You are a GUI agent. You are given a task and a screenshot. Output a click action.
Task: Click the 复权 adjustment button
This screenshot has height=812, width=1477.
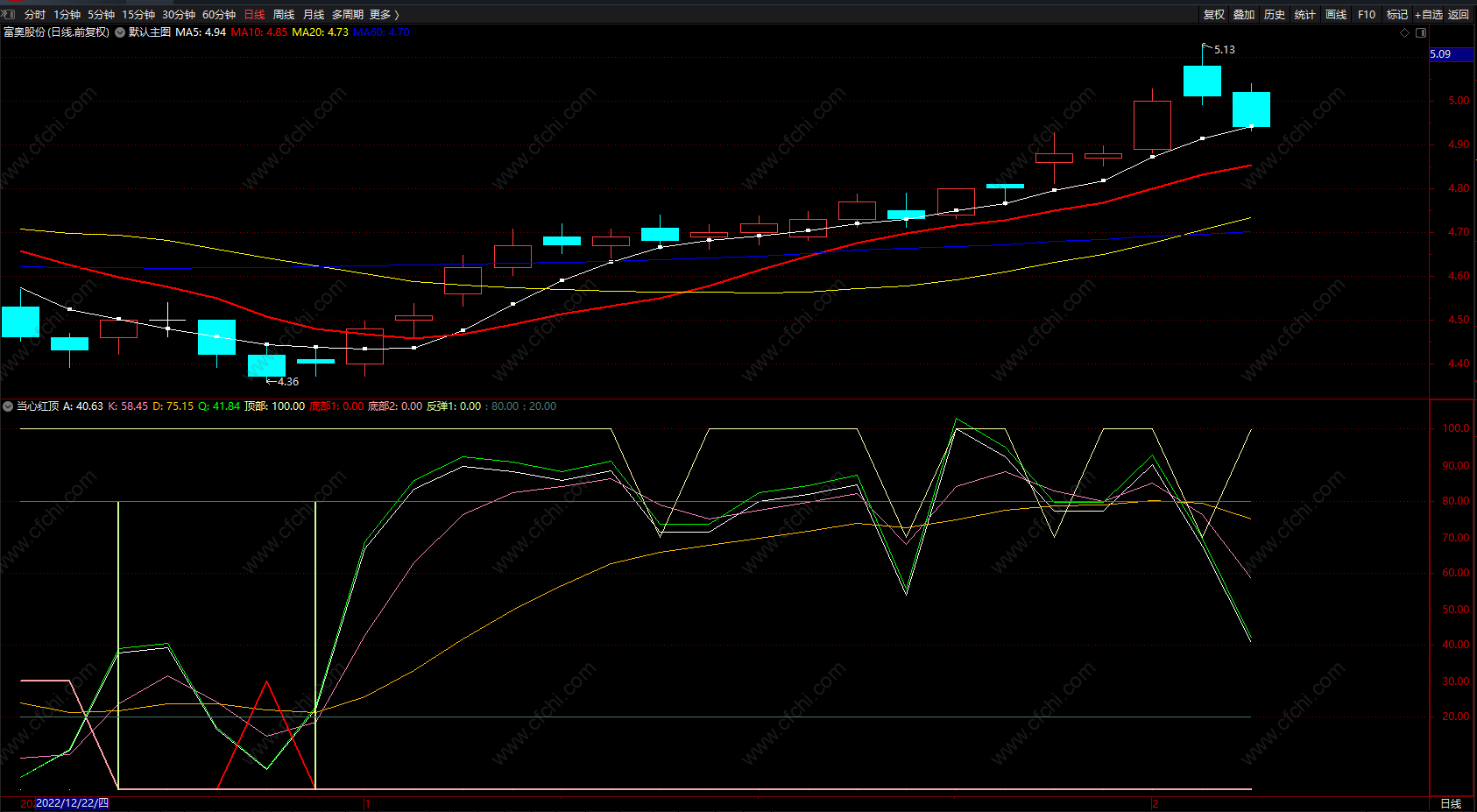[1214, 15]
